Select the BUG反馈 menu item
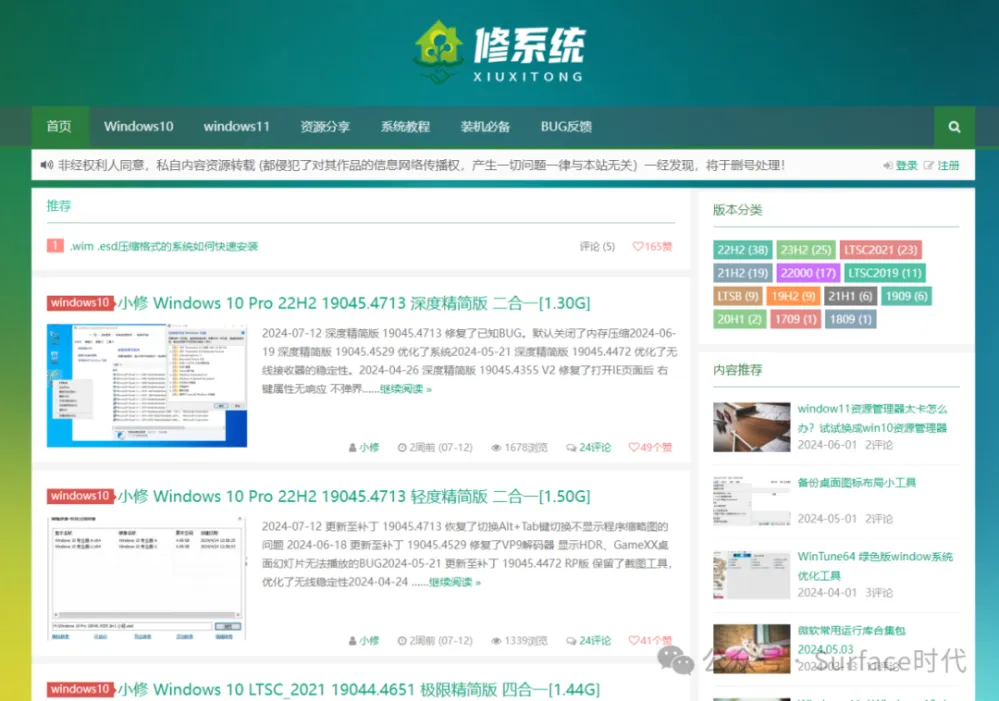This screenshot has width=999, height=701. coord(566,127)
